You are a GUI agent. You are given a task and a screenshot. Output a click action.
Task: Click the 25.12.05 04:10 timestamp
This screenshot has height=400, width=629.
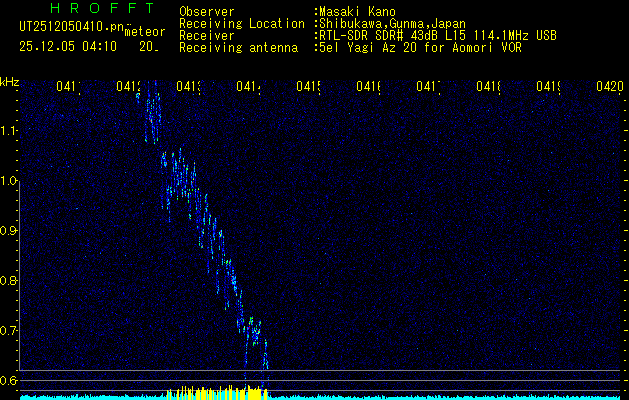tap(67, 46)
